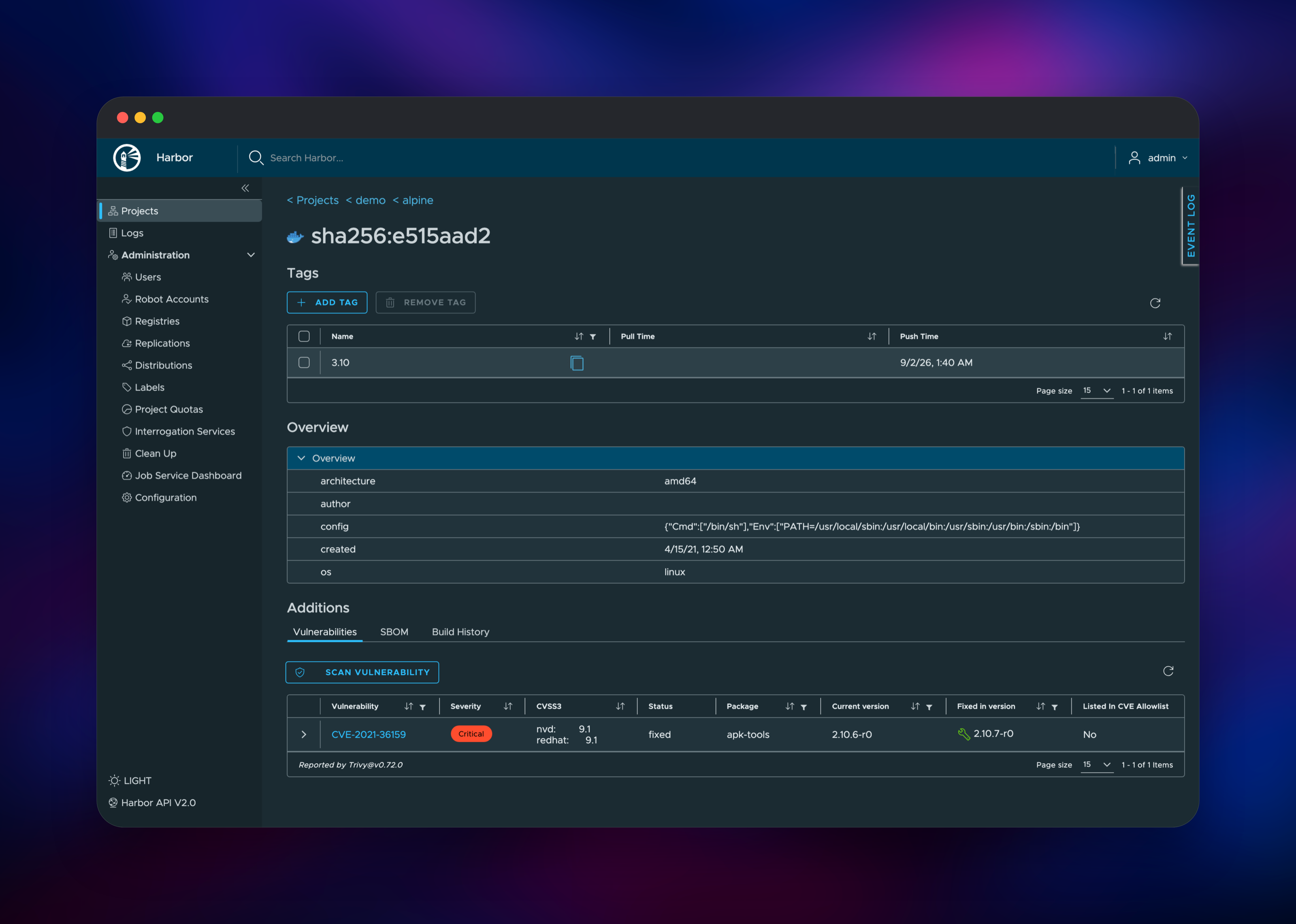Sort vulnerabilities by CVSS3 score

point(620,707)
